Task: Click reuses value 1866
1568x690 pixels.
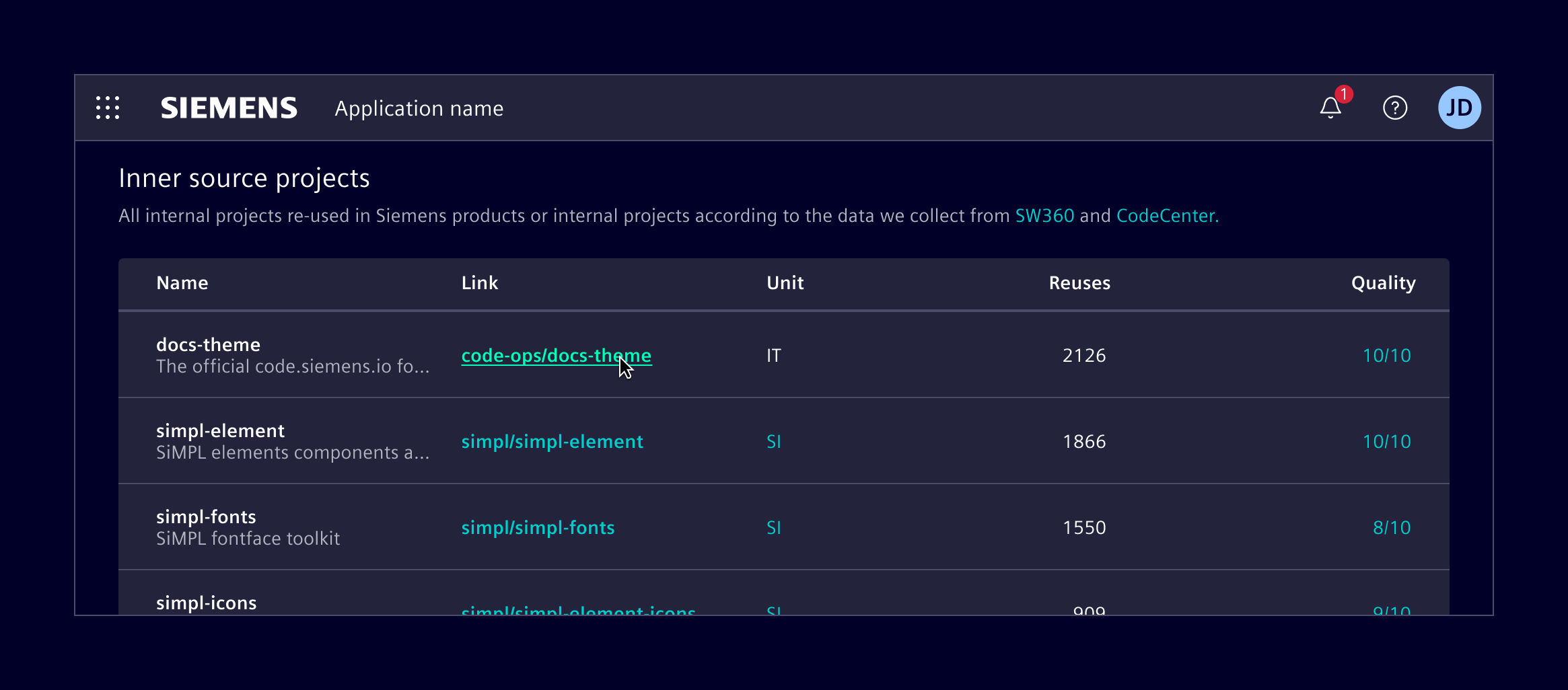Action: click(x=1084, y=441)
